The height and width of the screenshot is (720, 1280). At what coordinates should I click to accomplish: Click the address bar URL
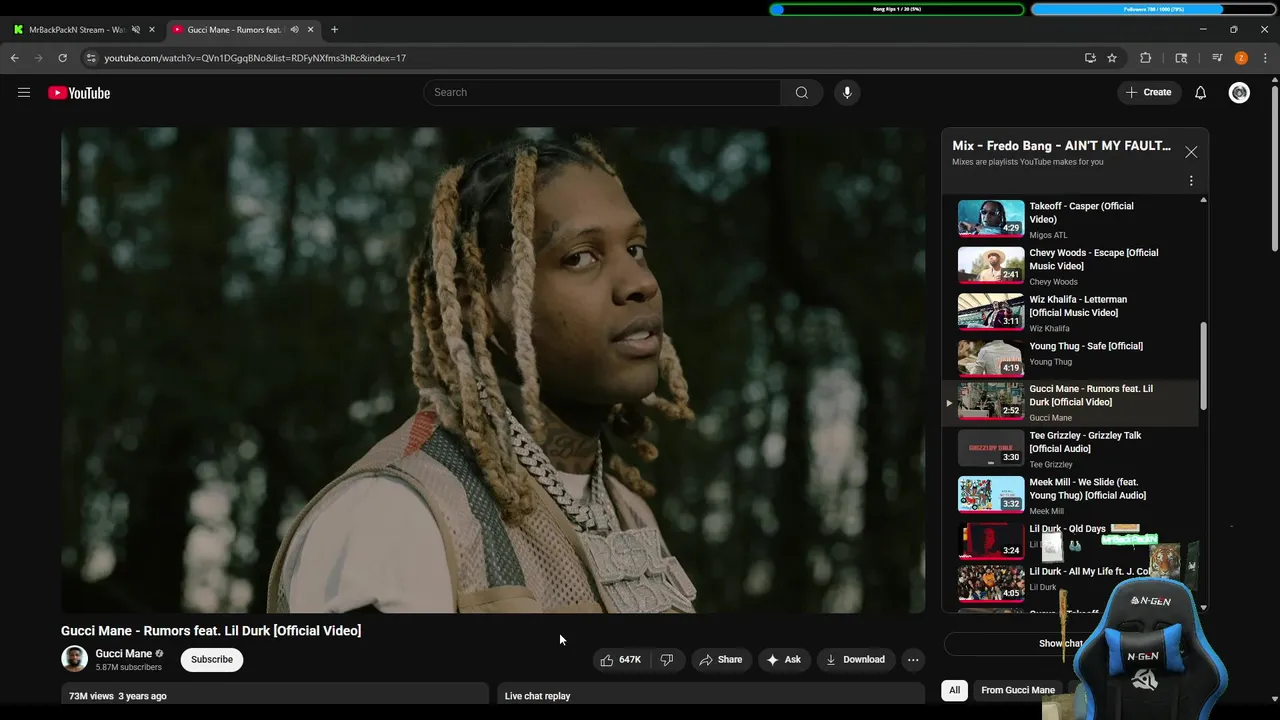(x=255, y=58)
